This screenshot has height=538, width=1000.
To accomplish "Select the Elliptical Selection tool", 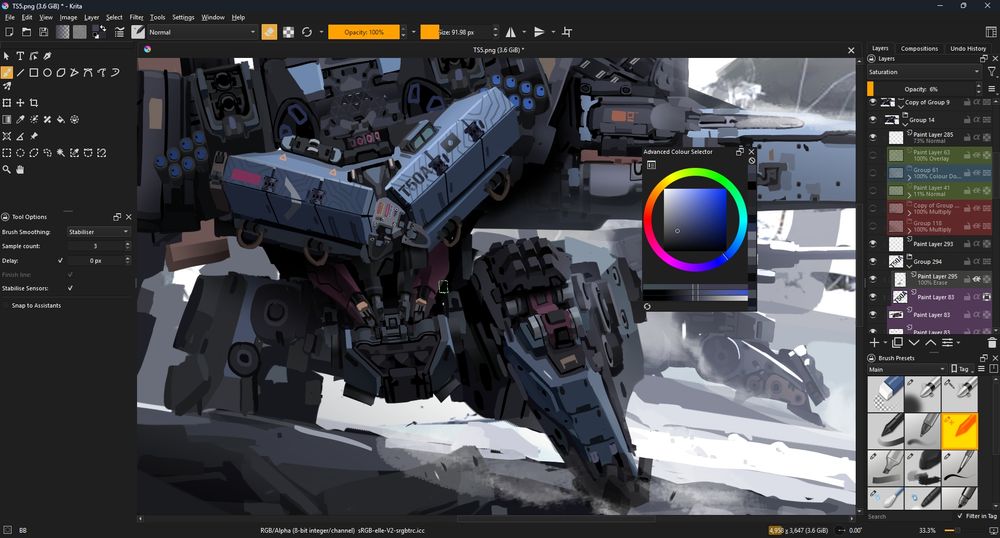I will coord(20,153).
